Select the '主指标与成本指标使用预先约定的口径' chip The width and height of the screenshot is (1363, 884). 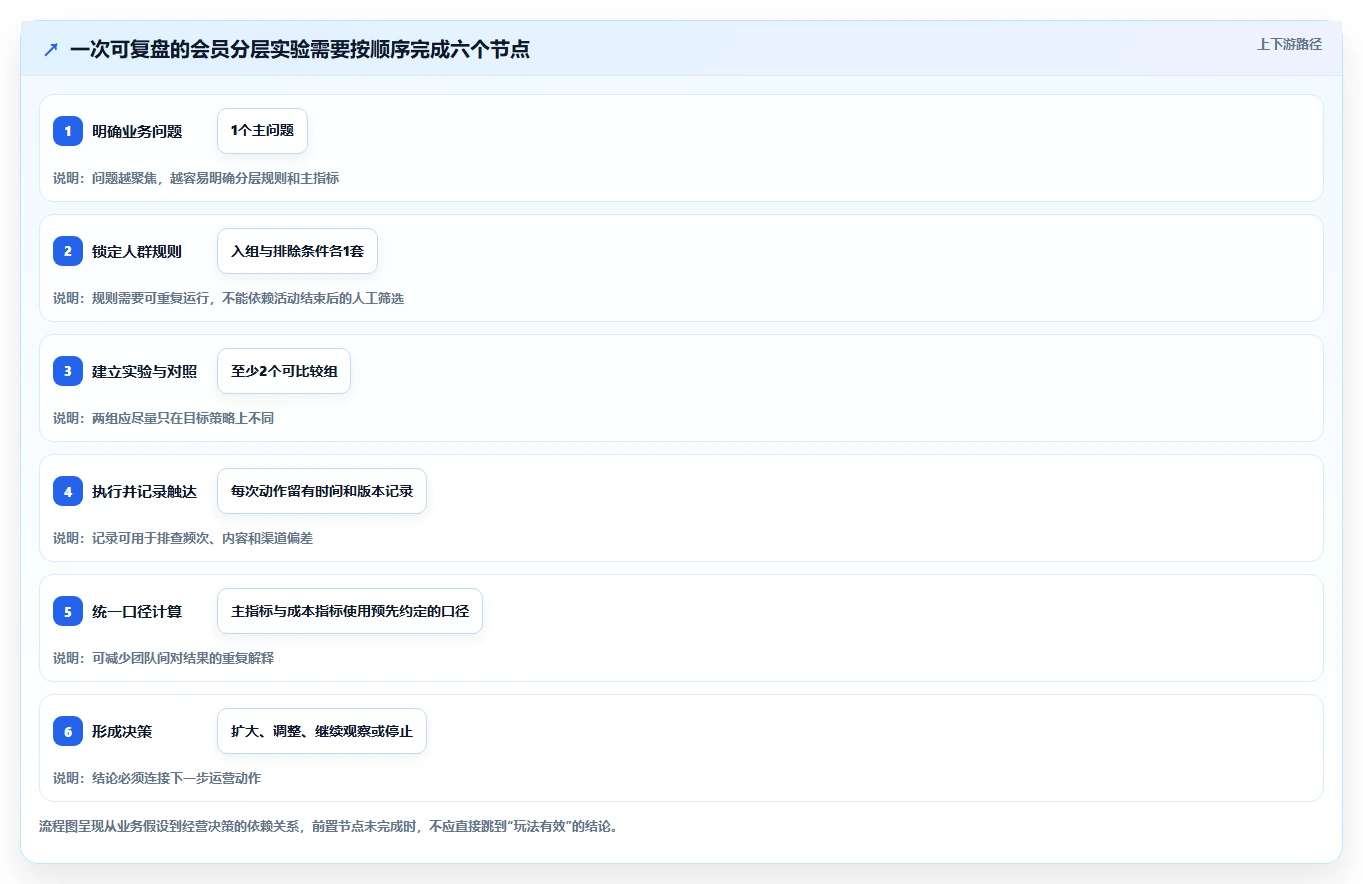[350, 611]
